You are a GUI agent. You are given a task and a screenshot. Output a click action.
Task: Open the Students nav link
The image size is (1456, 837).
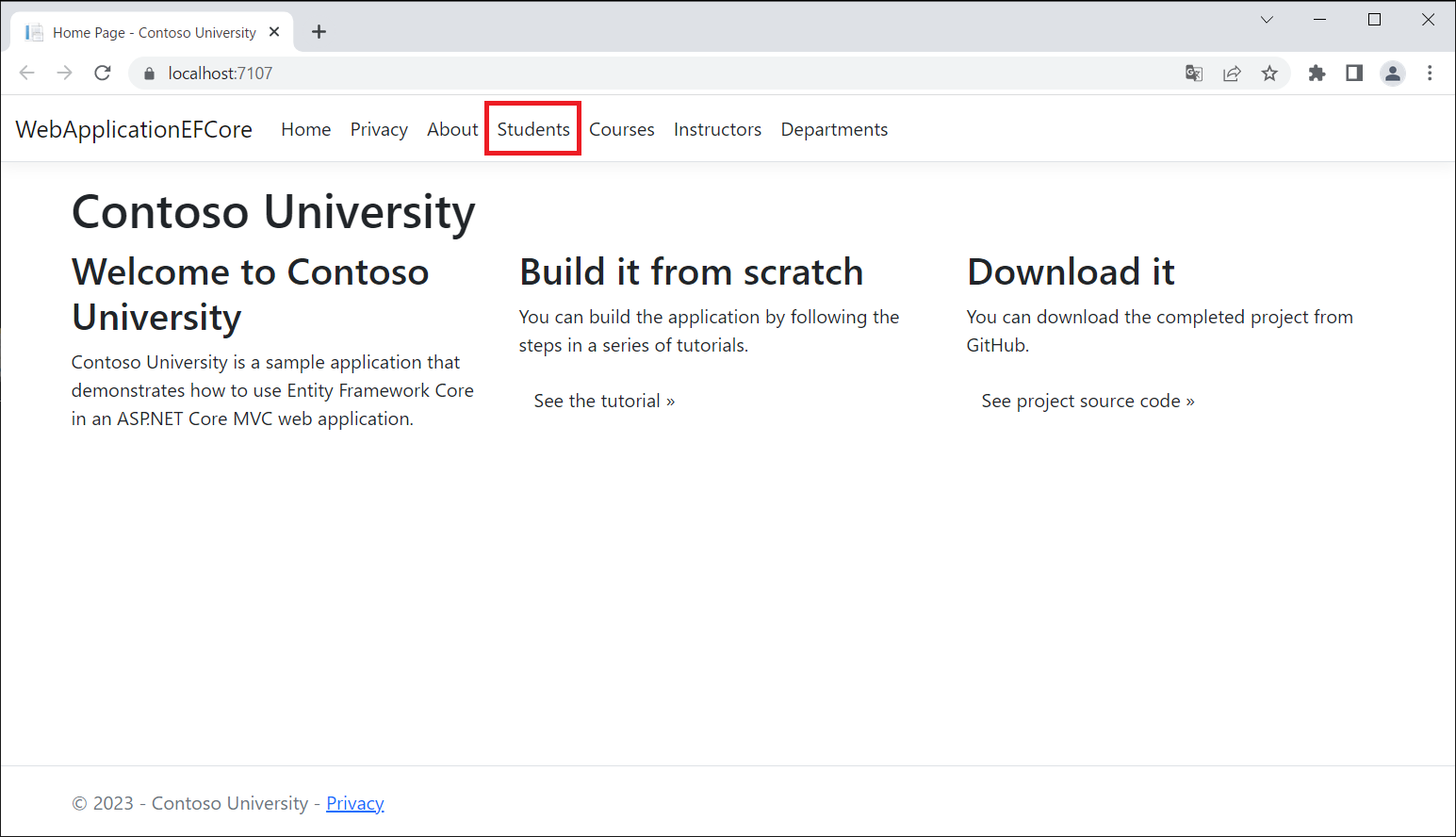[533, 129]
